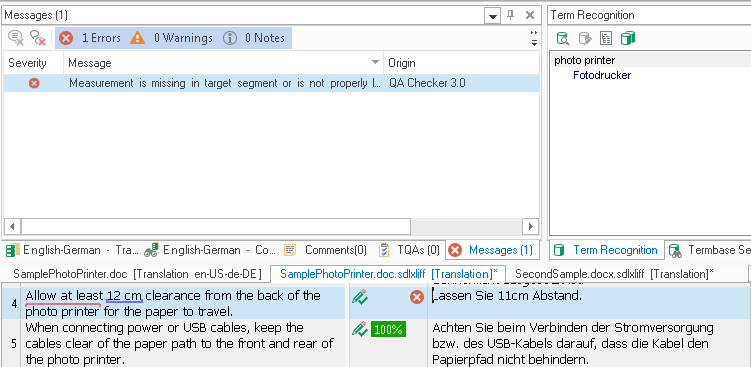
Task: Switch to the SecondSample.docx.sdlxliff document tab
Action: [614, 274]
